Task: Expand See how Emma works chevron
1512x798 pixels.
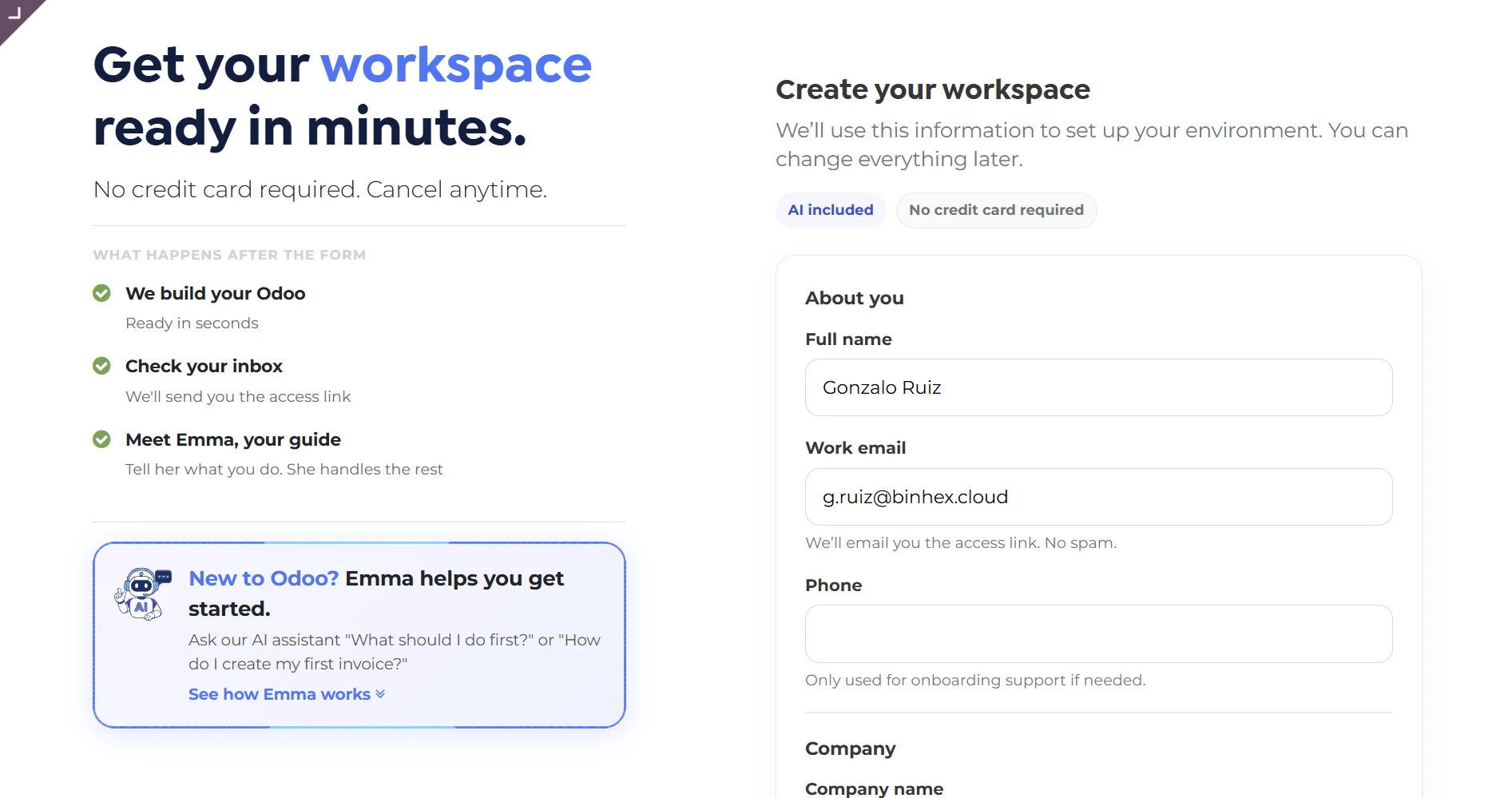Action: pyautogui.click(x=380, y=694)
